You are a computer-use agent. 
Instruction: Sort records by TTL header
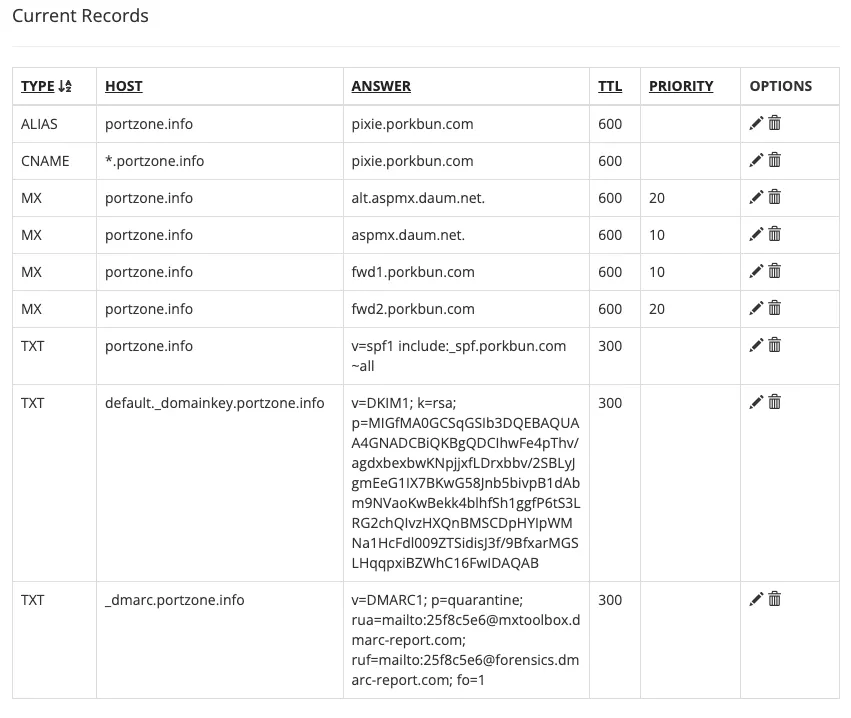[x=610, y=86]
